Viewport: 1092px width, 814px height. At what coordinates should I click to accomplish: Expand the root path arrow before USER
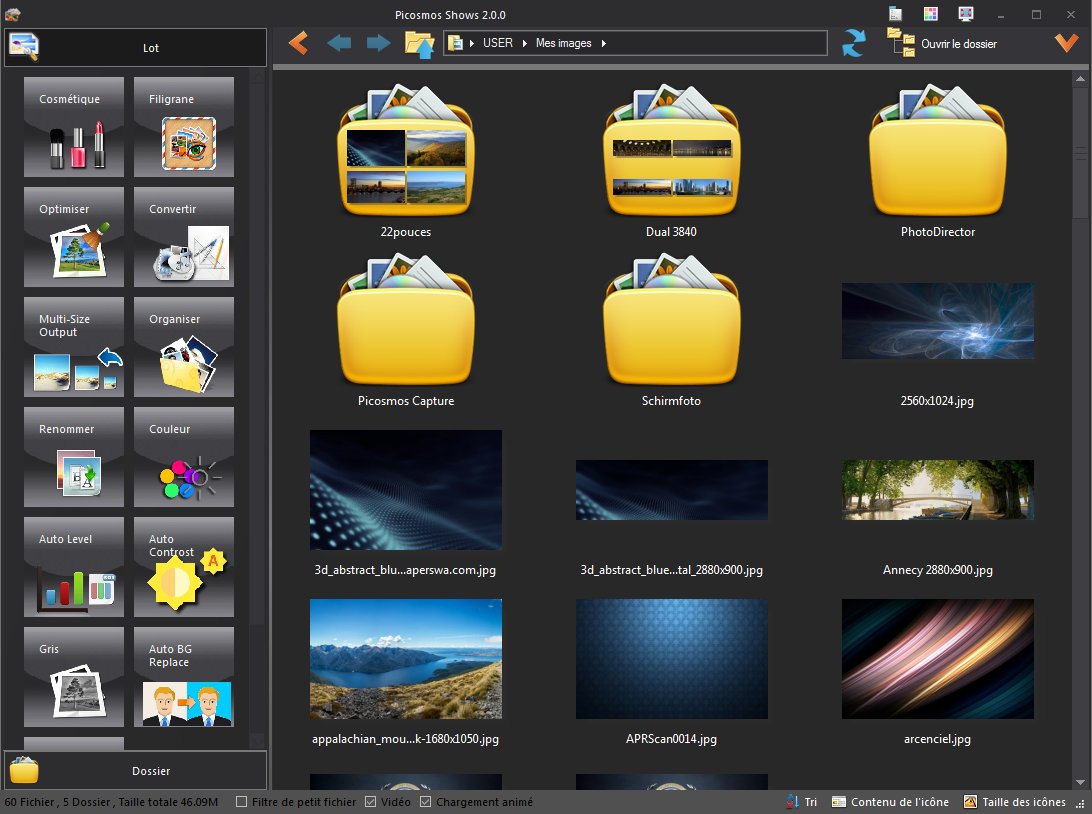[471, 43]
